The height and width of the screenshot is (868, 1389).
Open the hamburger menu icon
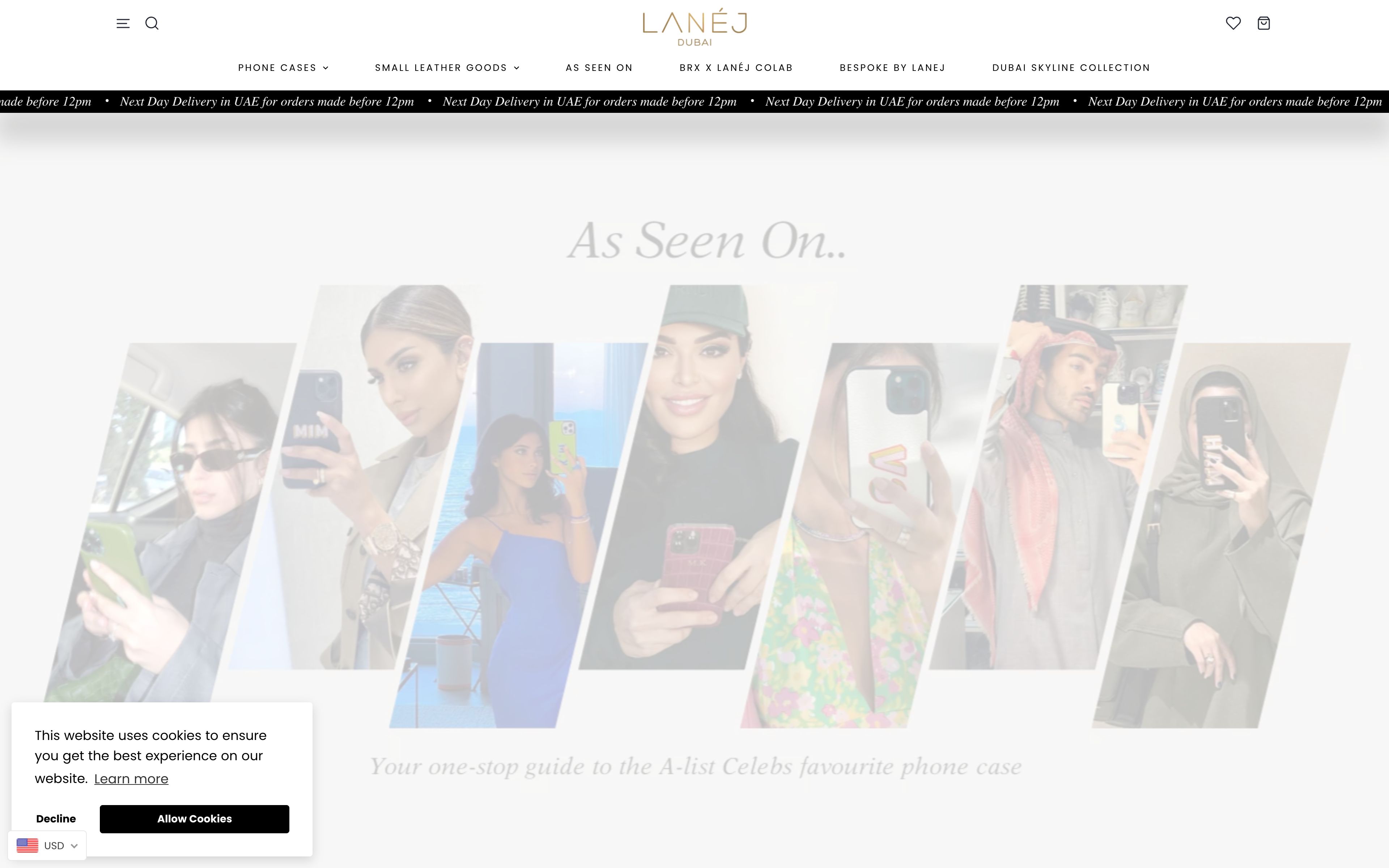(123, 24)
